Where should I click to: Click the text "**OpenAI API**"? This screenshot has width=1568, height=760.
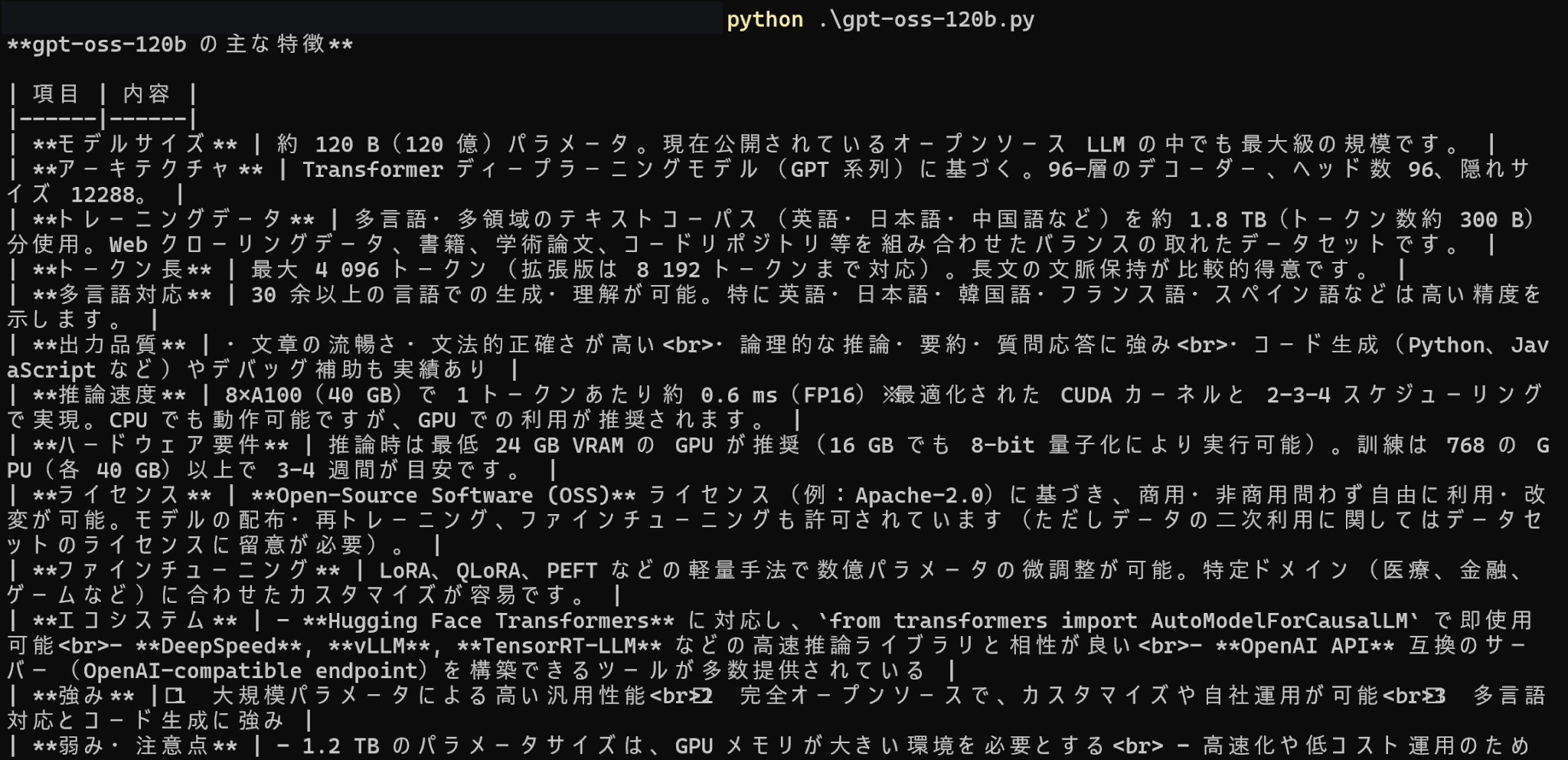pos(1305,646)
